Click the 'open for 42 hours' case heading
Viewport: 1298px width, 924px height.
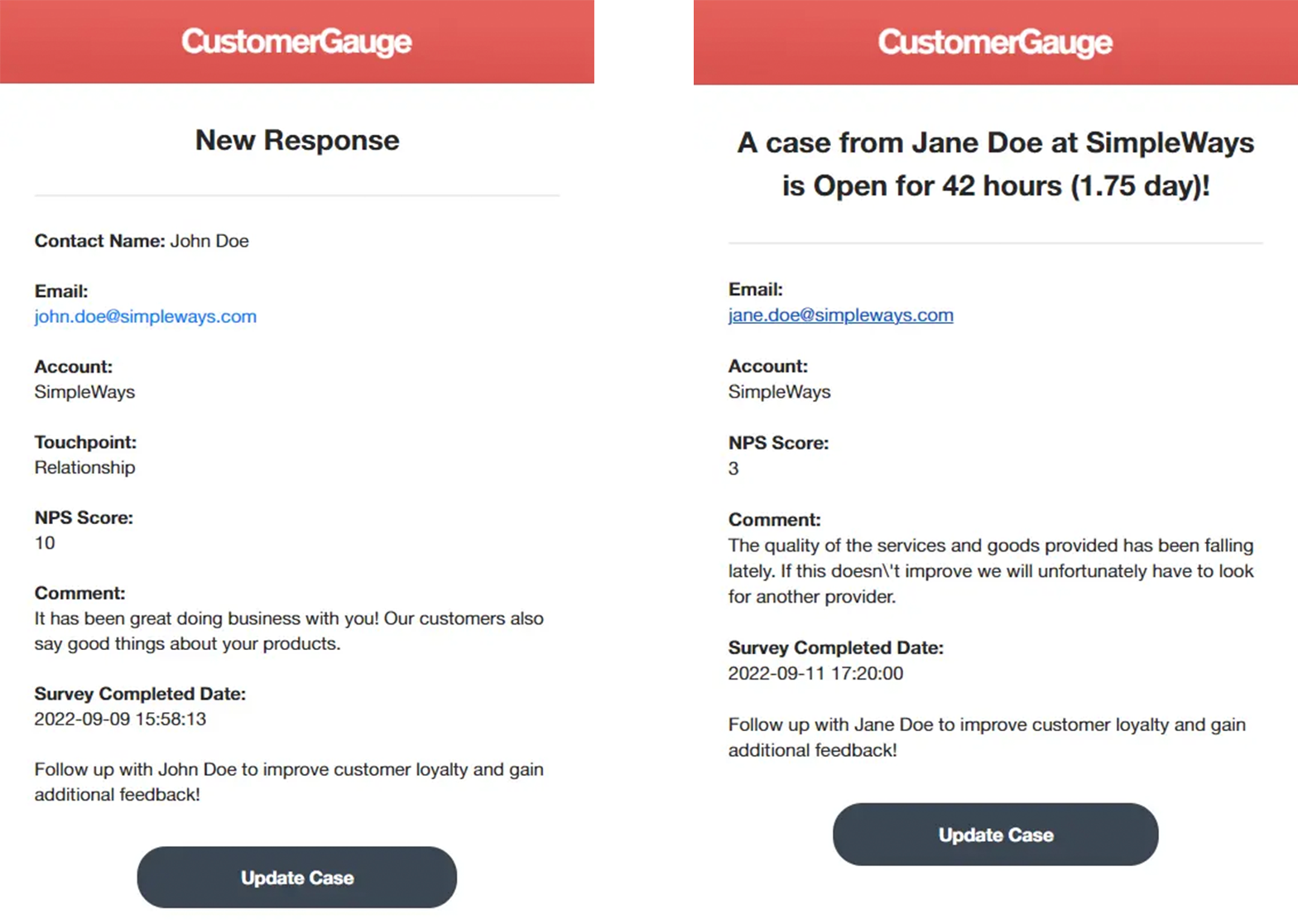(995, 164)
